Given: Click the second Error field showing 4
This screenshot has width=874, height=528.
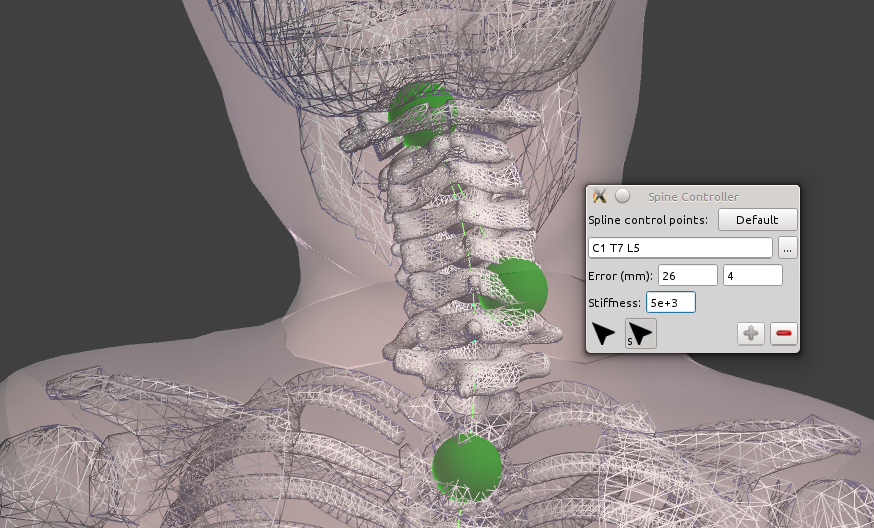Looking at the screenshot, I should pos(752,275).
